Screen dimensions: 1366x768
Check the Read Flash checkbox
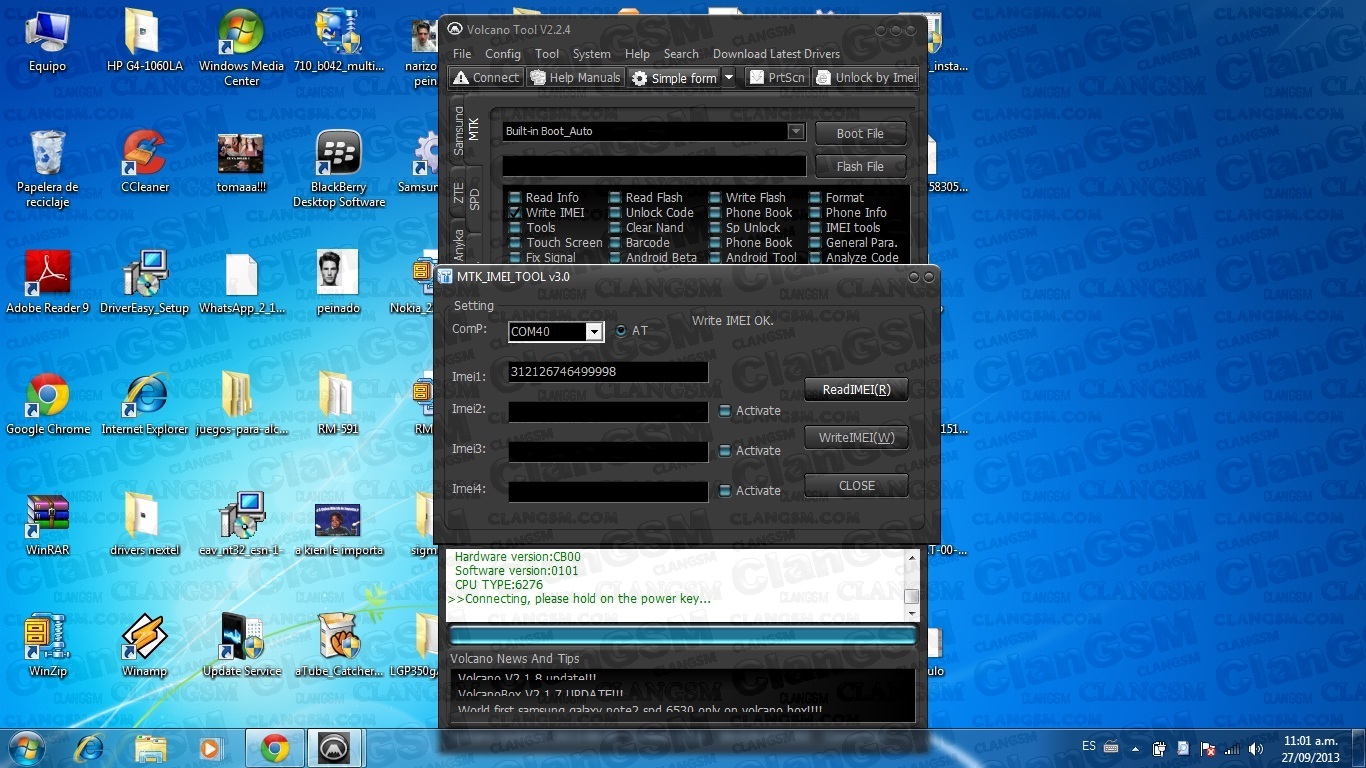pyautogui.click(x=615, y=198)
